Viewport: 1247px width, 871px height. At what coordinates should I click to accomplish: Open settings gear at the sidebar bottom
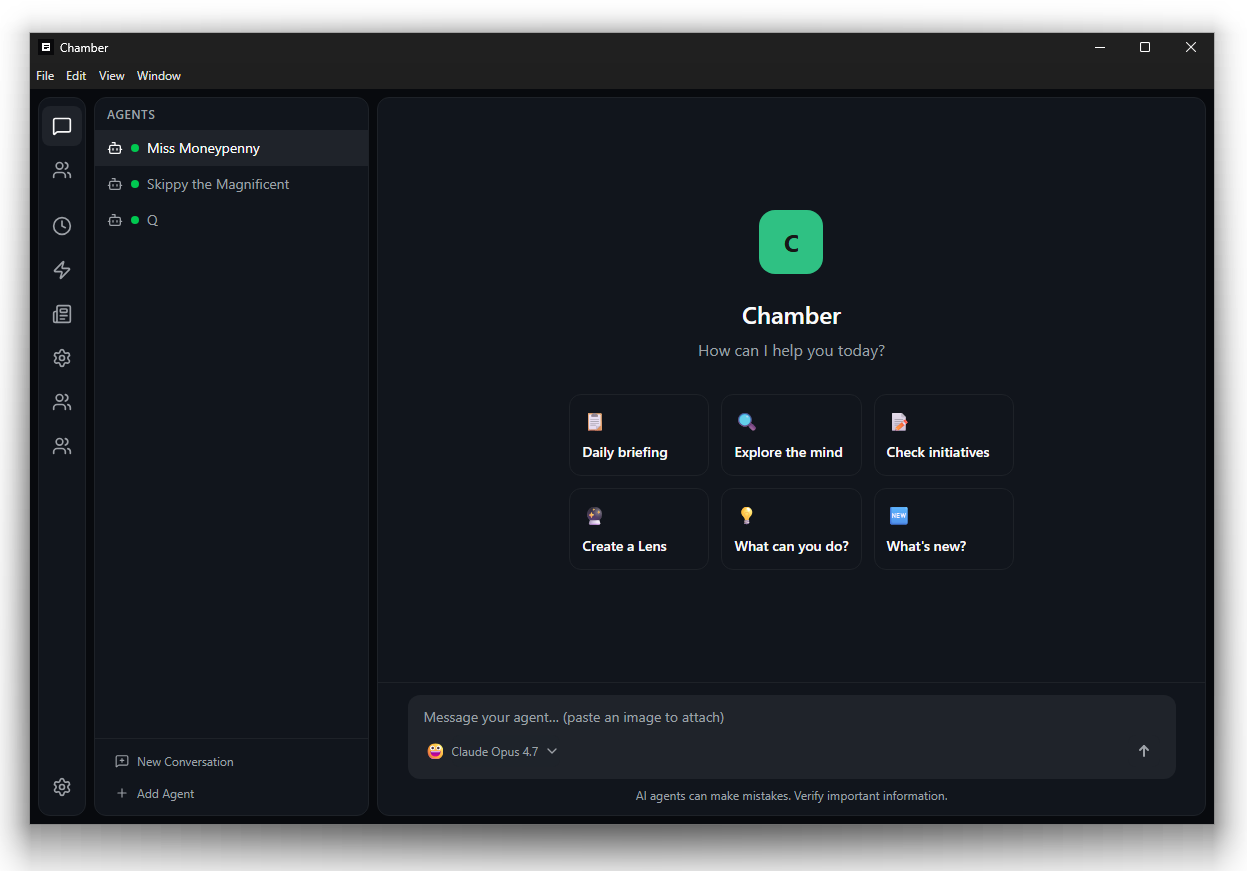click(62, 787)
